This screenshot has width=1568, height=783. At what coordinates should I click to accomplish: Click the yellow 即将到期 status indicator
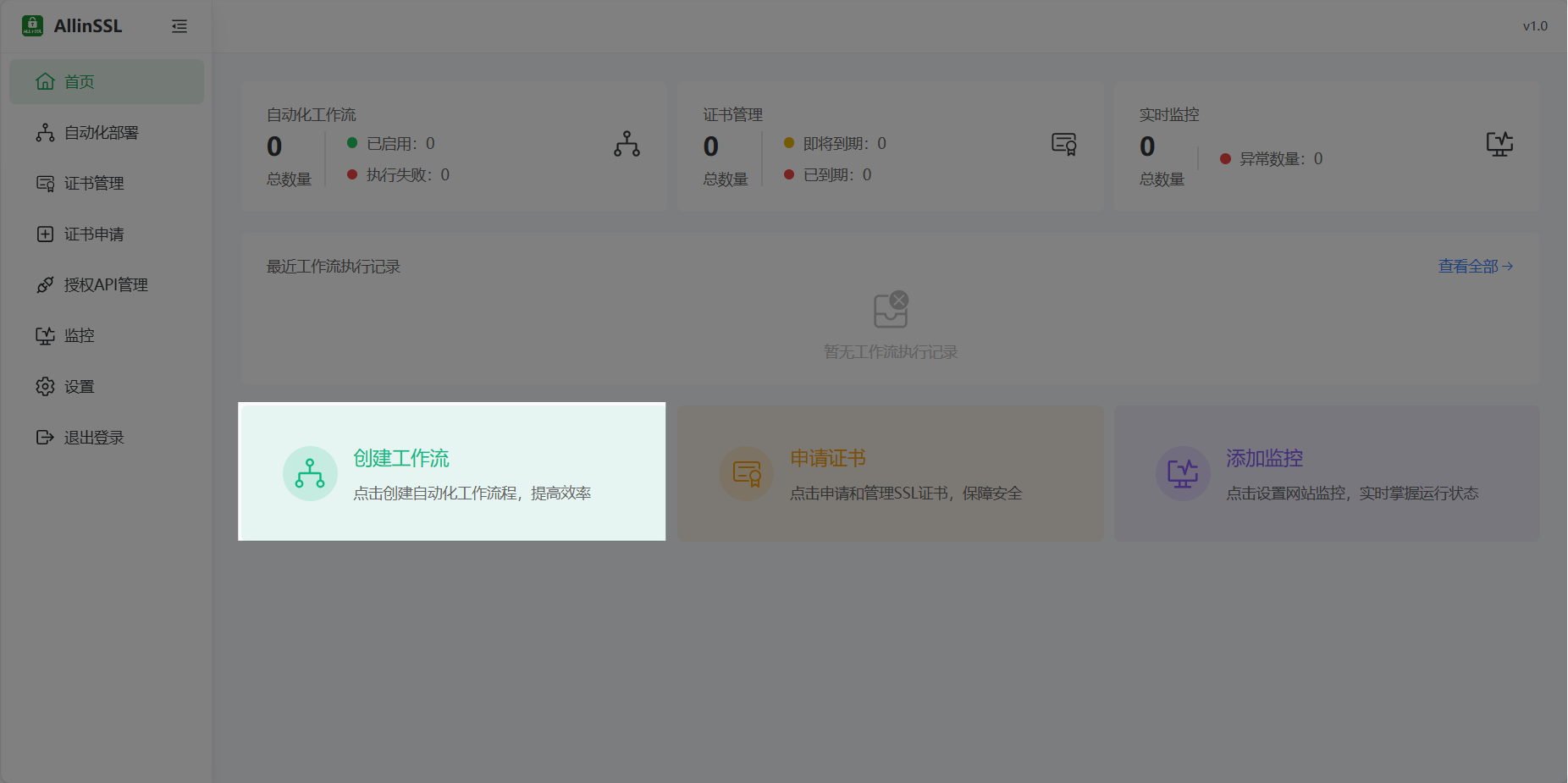(x=788, y=143)
